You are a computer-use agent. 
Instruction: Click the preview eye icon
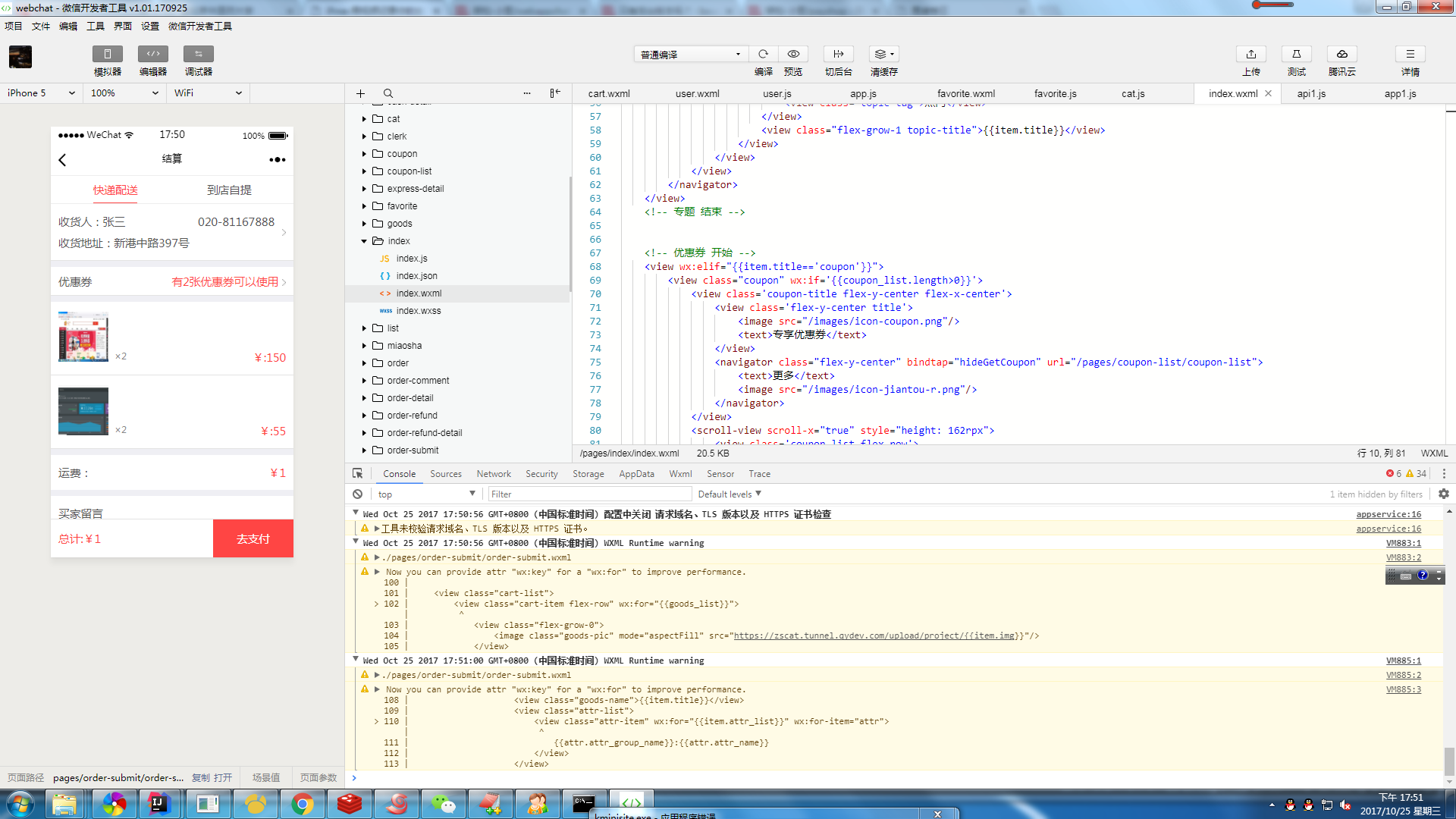click(793, 54)
